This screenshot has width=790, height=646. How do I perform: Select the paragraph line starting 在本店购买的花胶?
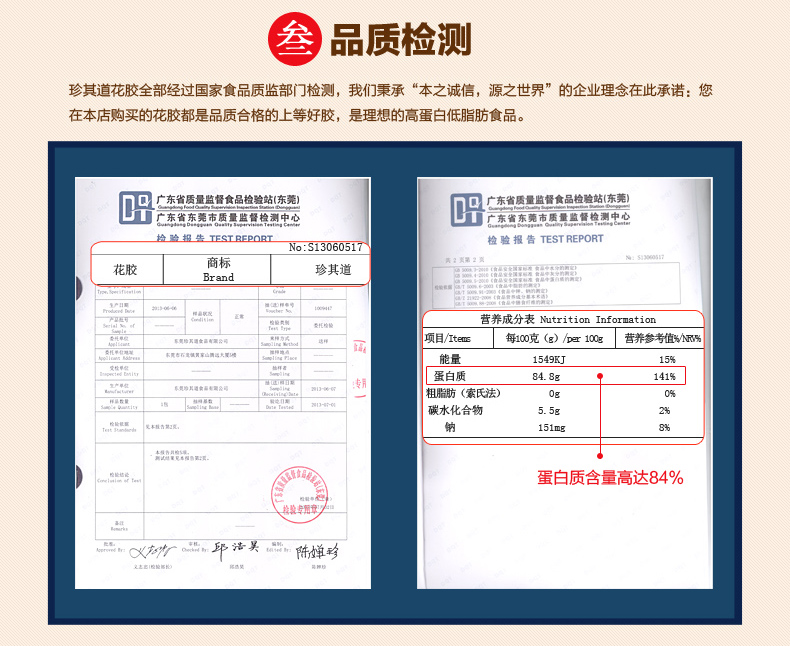point(297,115)
